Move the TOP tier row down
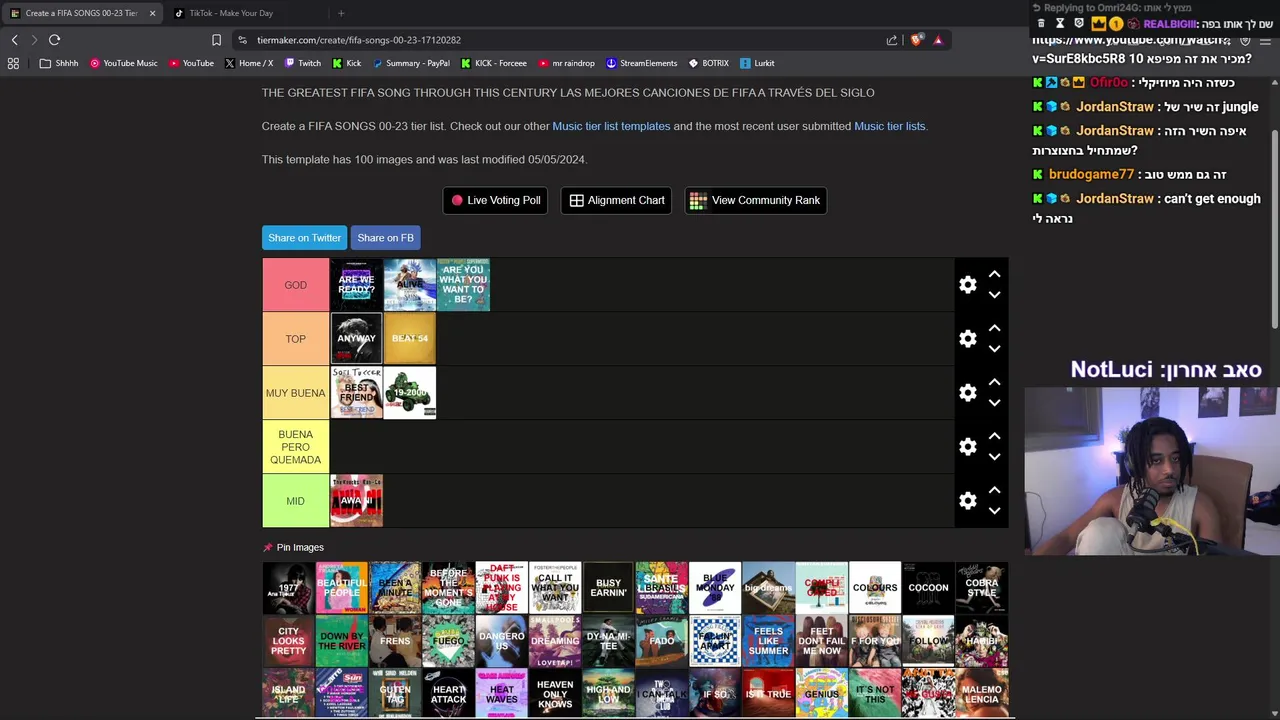The image size is (1280, 720). point(994,349)
